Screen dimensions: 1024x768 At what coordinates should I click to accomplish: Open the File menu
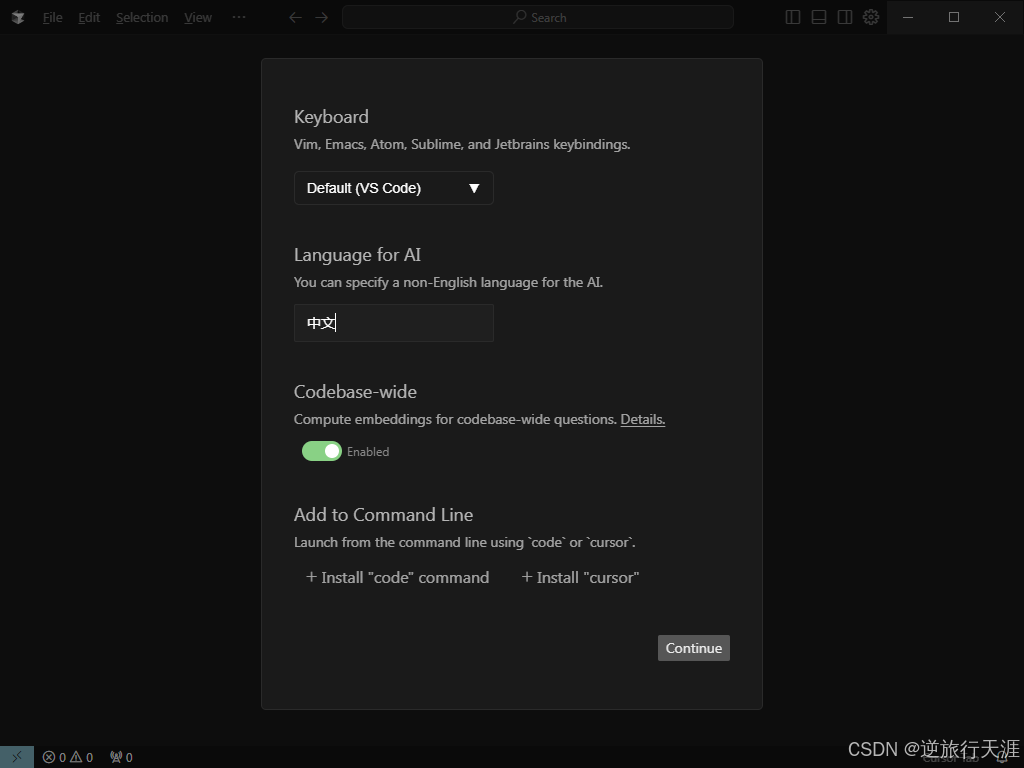click(x=53, y=18)
